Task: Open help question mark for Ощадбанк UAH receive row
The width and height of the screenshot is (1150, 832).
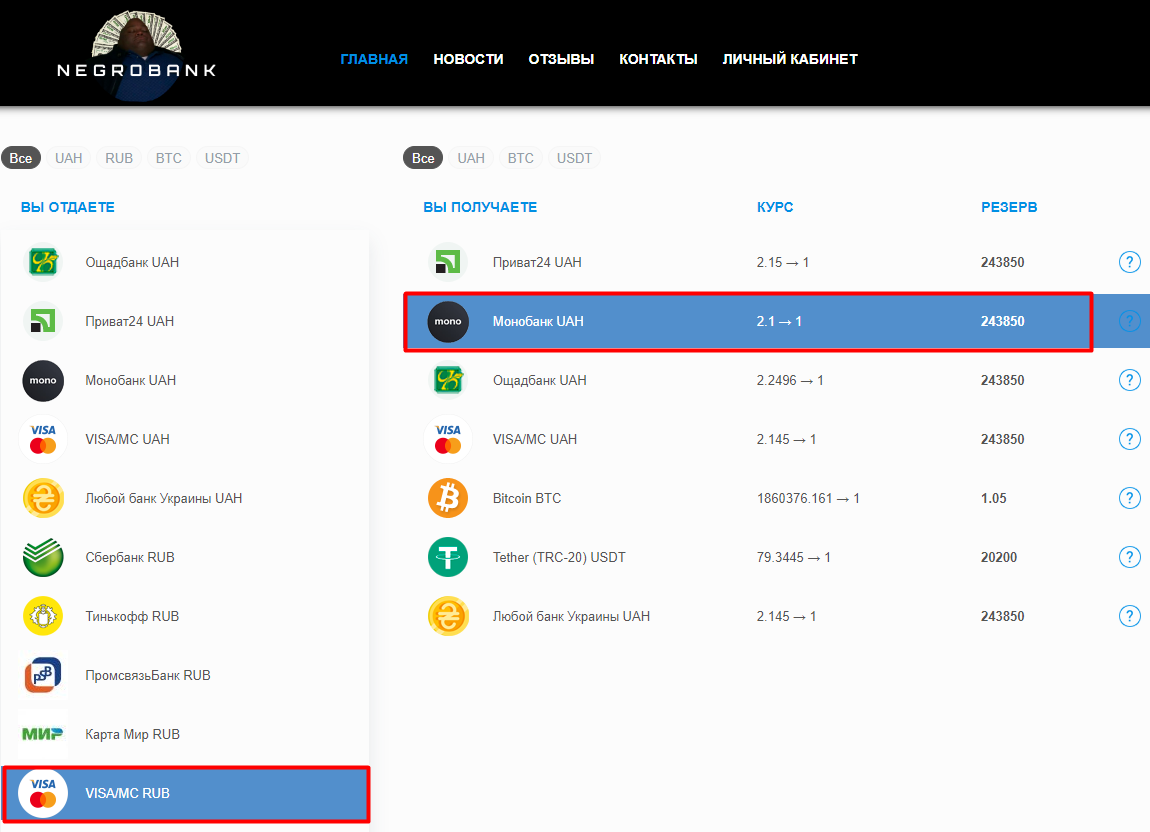Action: pyautogui.click(x=1129, y=380)
